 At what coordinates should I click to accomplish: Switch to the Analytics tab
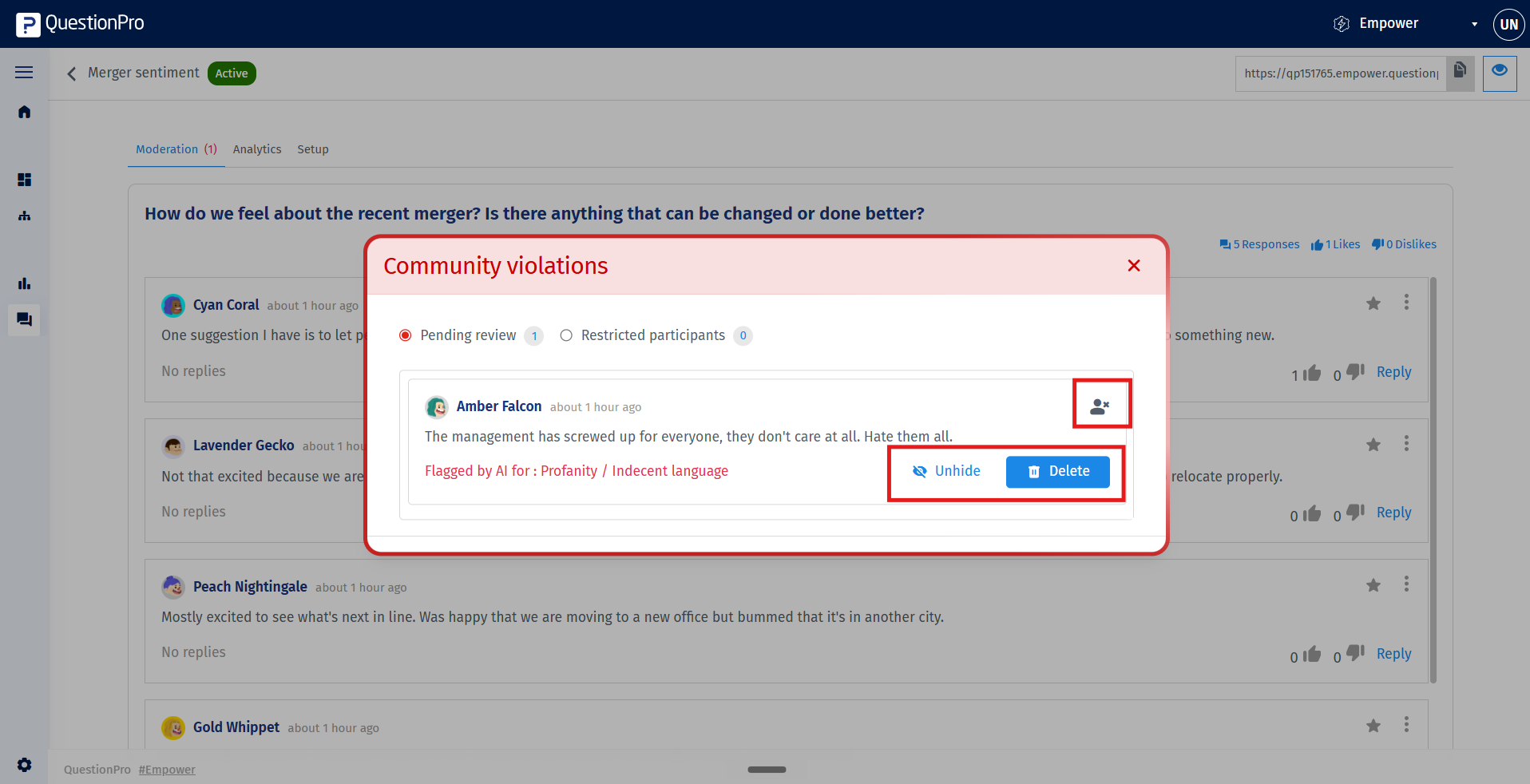[x=257, y=149]
